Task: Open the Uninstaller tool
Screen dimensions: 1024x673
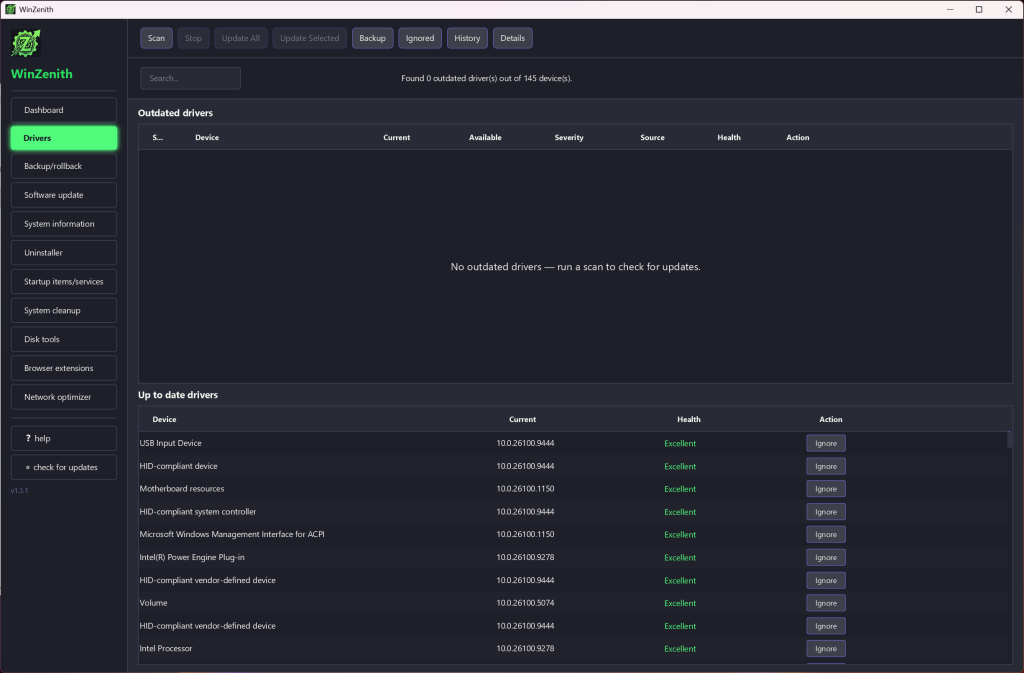Action: tap(64, 253)
